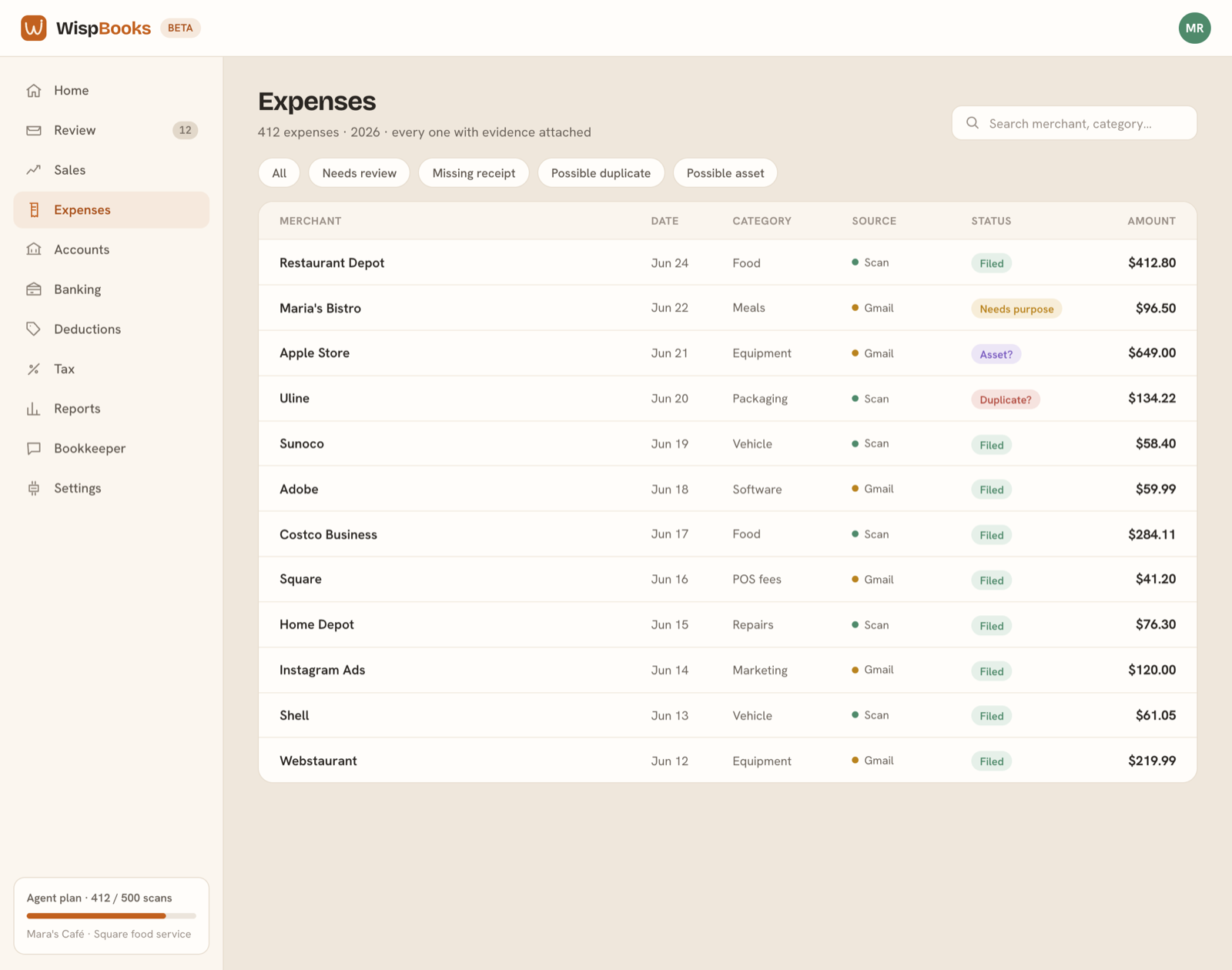This screenshot has height=970, width=1232.
Task: Open the Restaurant Depot expense
Action: [728, 263]
